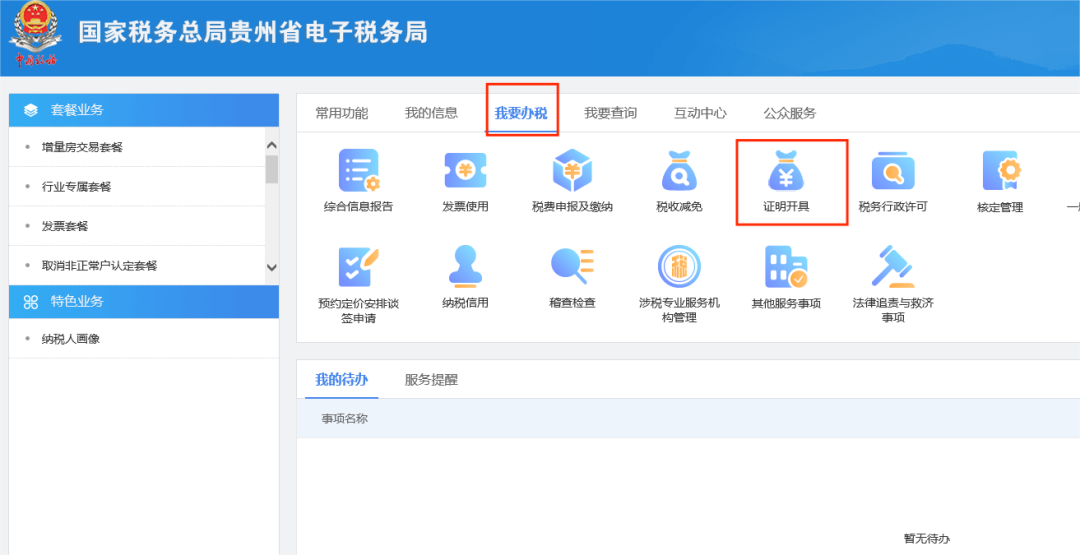Open 法律追责与救济事项 gavel icon
1080x555 pixels.
coord(893,266)
